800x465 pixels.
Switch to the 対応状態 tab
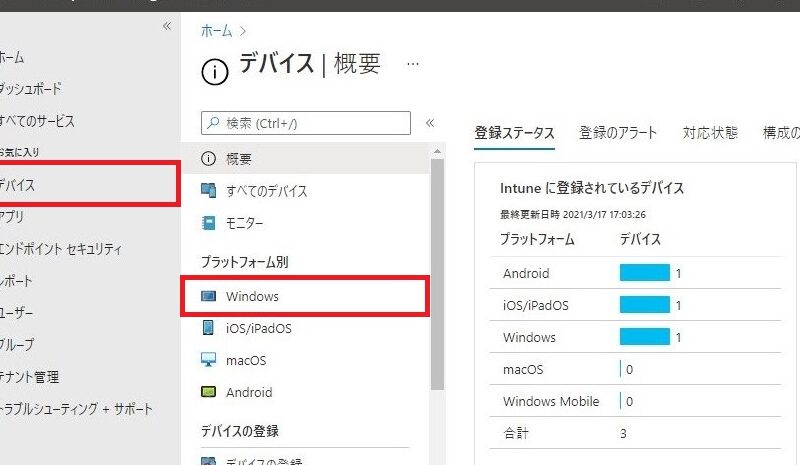click(x=710, y=133)
